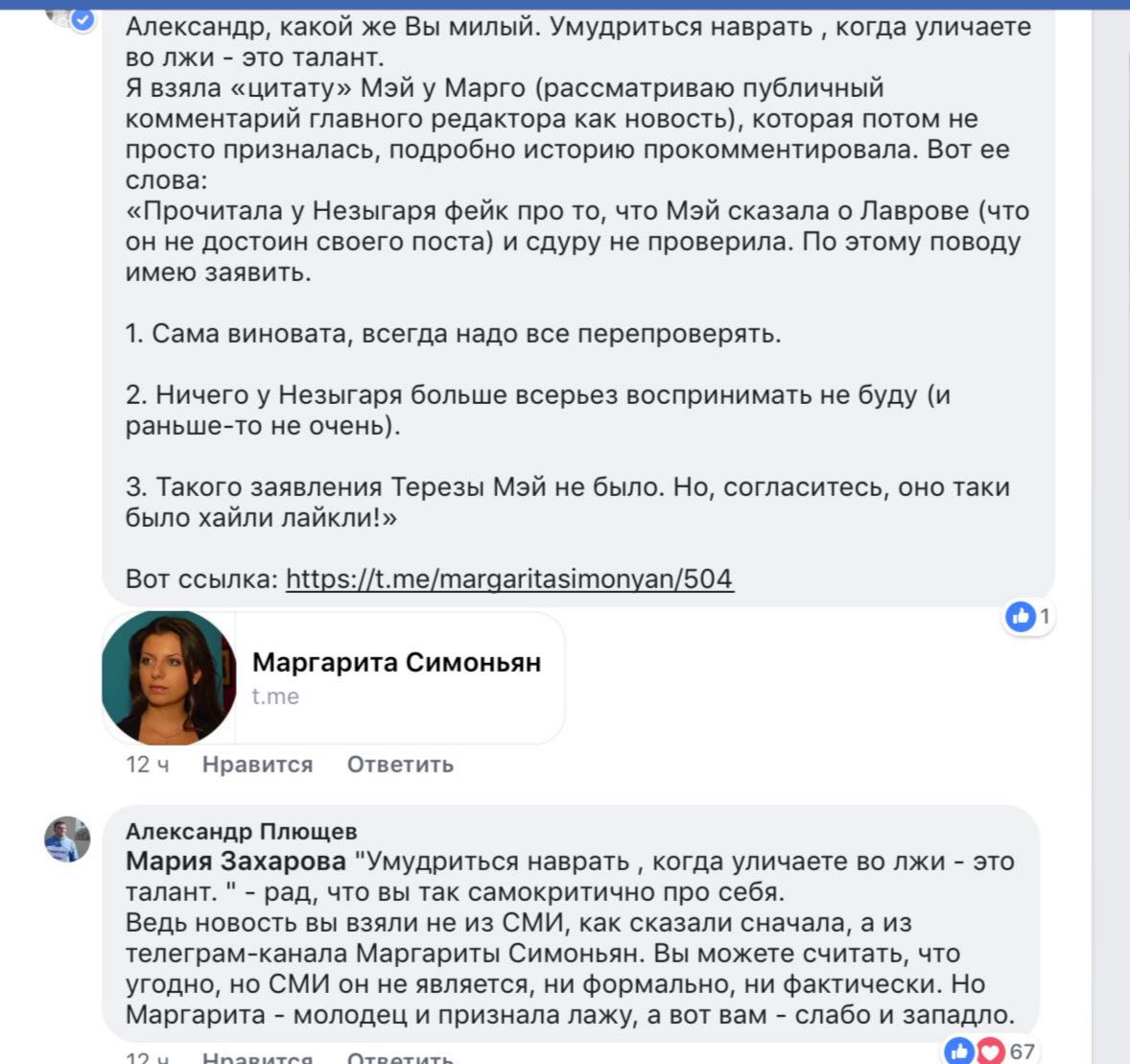The width and height of the screenshot is (1130, 1064).
Task: Click Ответить under the link preview card
Action: point(400,764)
